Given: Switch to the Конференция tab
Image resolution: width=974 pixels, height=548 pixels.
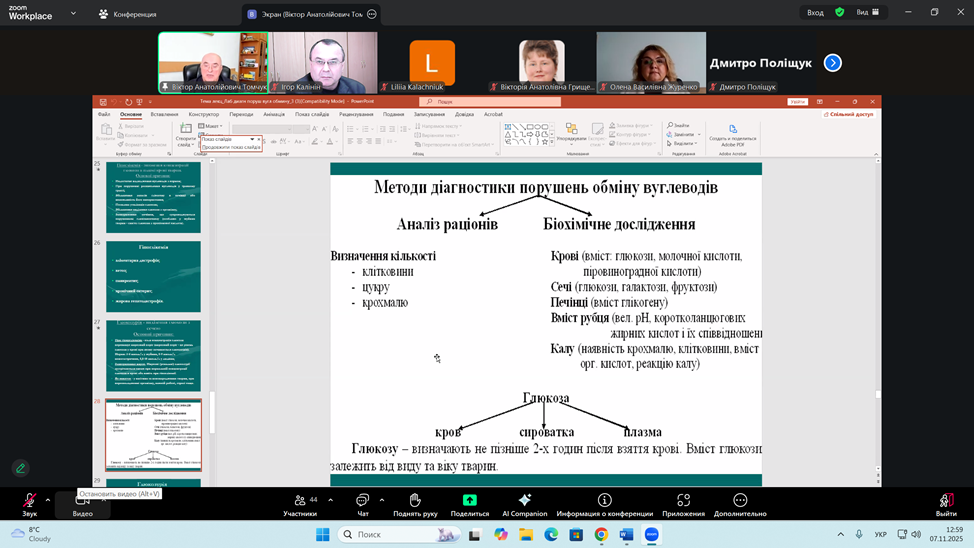Looking at the screenshot, I should click(128, 14).
